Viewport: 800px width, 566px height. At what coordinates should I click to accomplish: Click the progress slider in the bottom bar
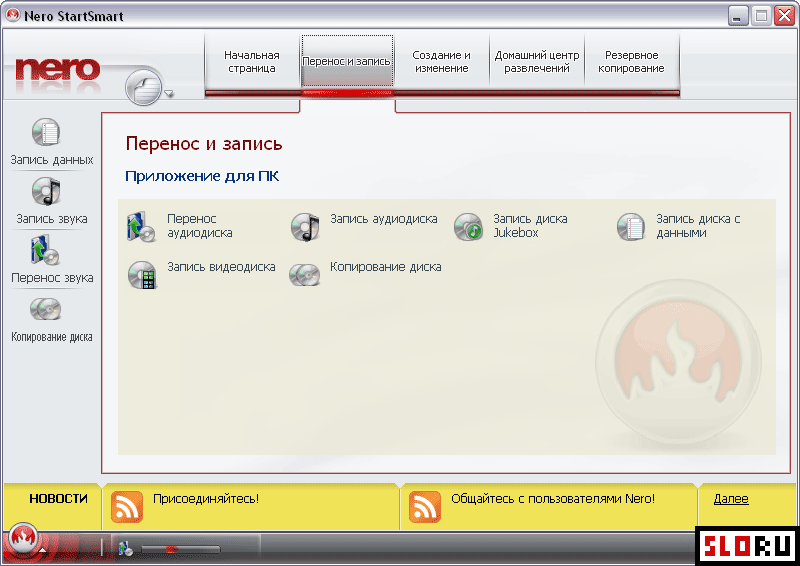click(180, 548)
